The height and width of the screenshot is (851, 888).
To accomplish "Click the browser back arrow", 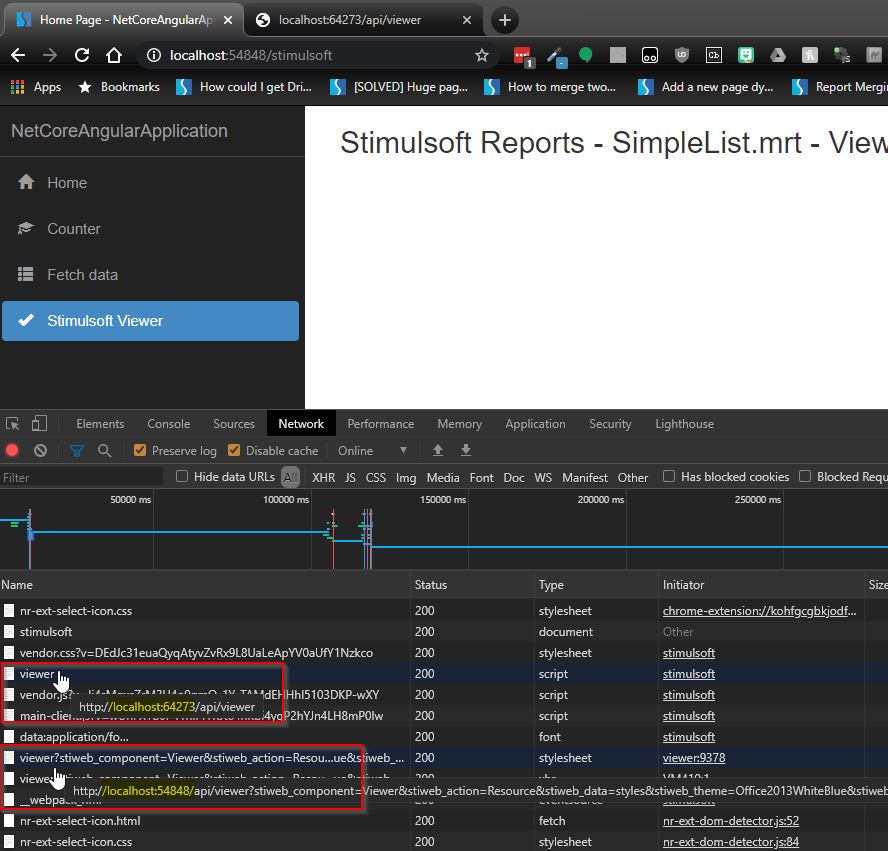I will click(18, 55).
